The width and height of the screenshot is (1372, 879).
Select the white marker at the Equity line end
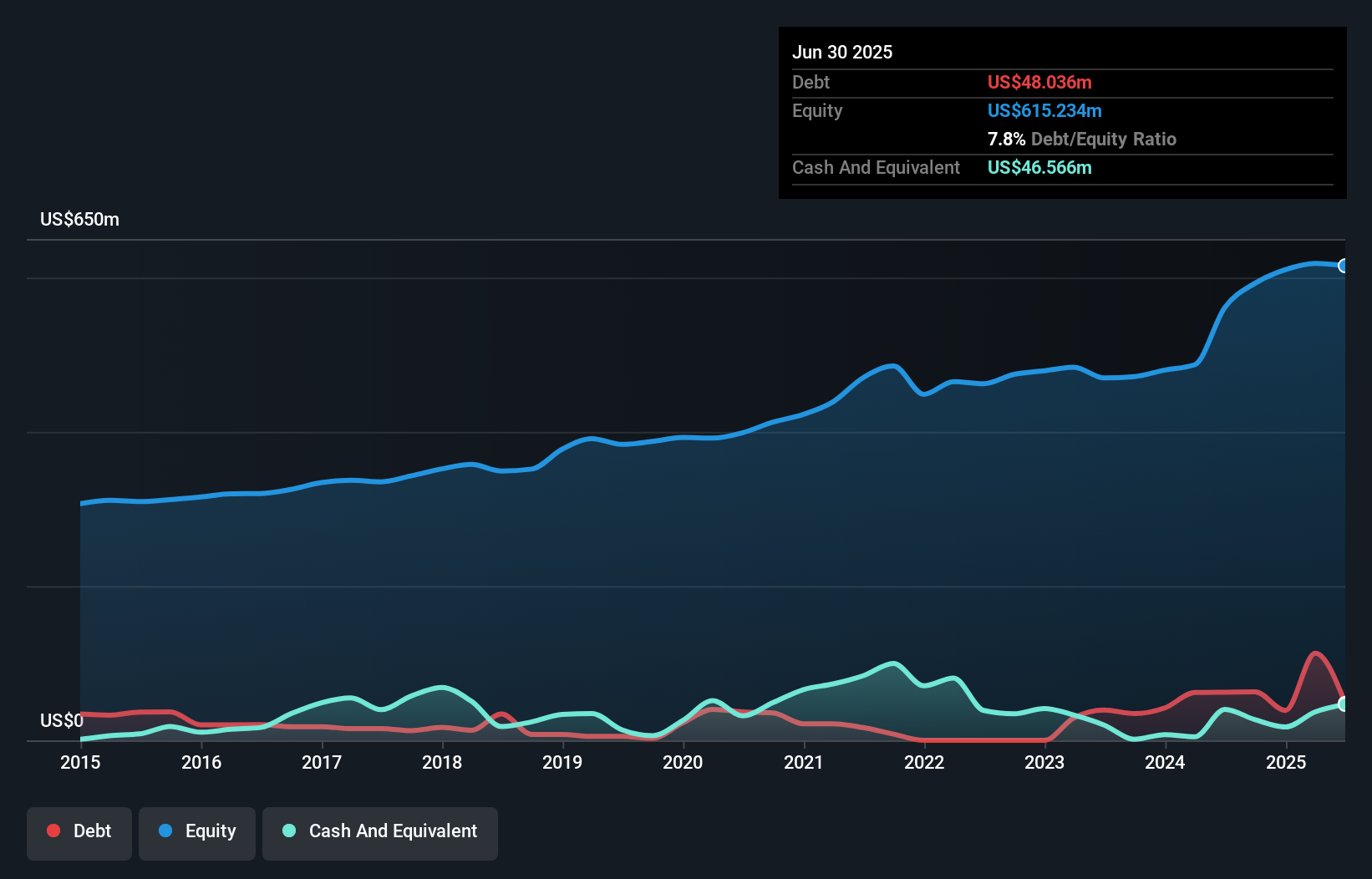coord(1344,266)
